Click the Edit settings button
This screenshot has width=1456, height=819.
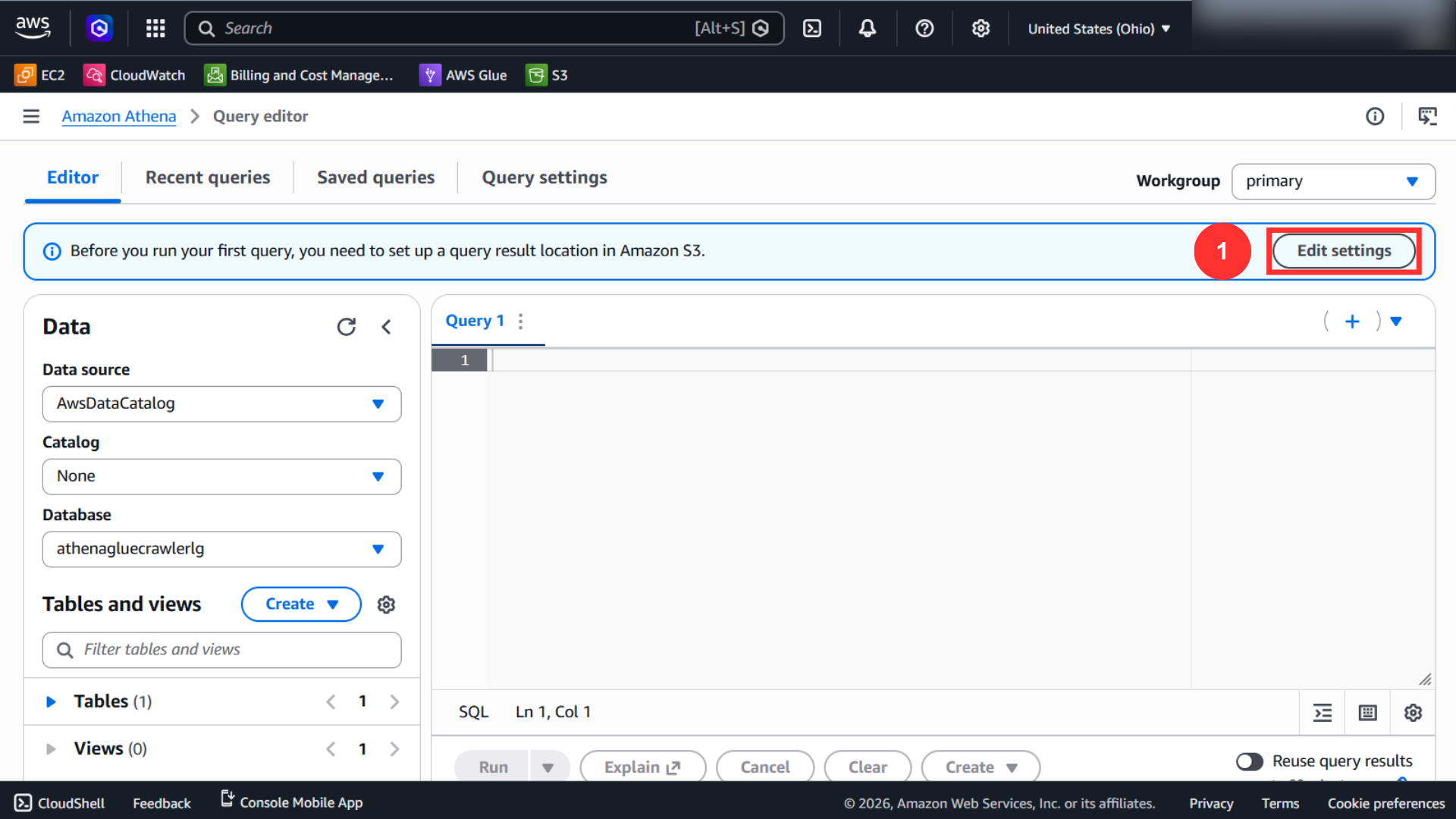(x=1344, y=251)
